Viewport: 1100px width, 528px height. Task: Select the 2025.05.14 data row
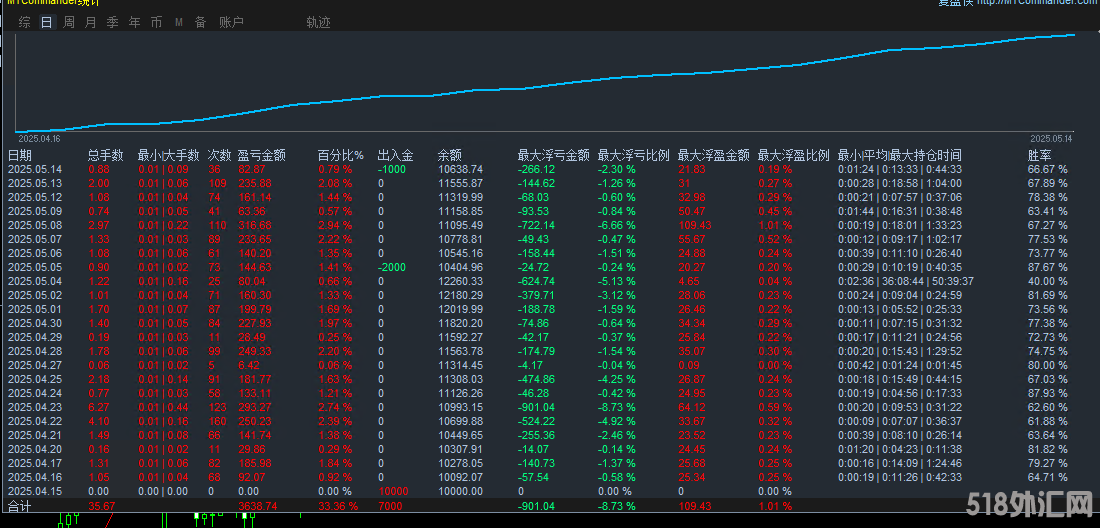click(x=35, y=170)
